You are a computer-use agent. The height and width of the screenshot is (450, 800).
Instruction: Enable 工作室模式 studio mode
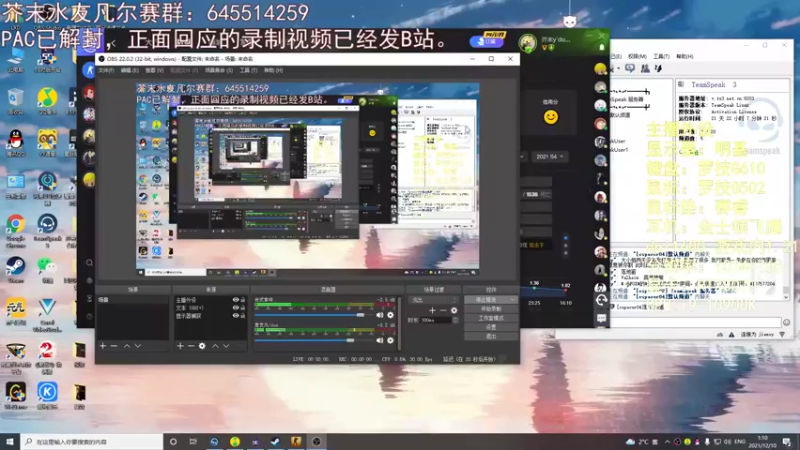(x=491, y=318)
